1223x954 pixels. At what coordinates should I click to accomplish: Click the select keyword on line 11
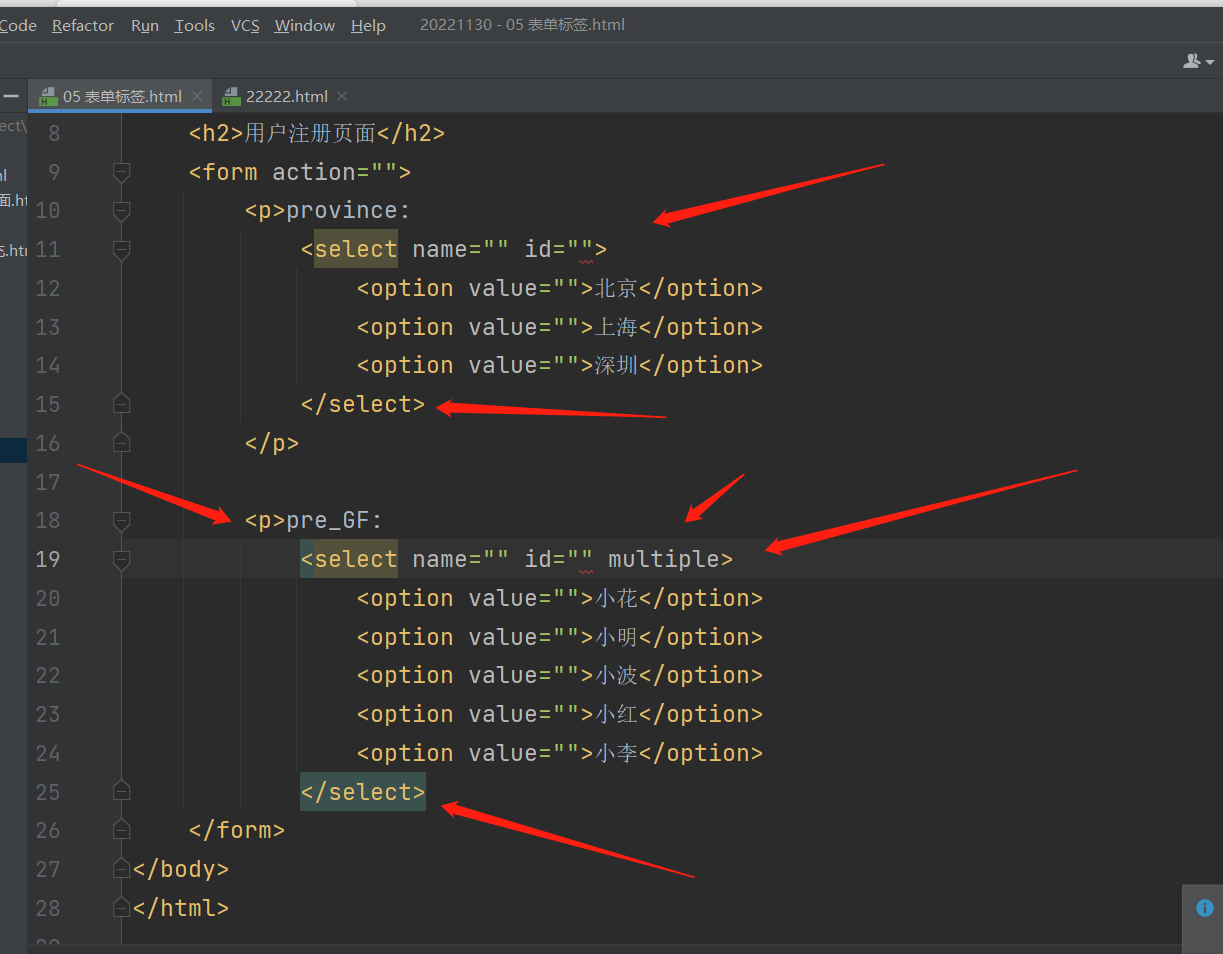point(356,249)
